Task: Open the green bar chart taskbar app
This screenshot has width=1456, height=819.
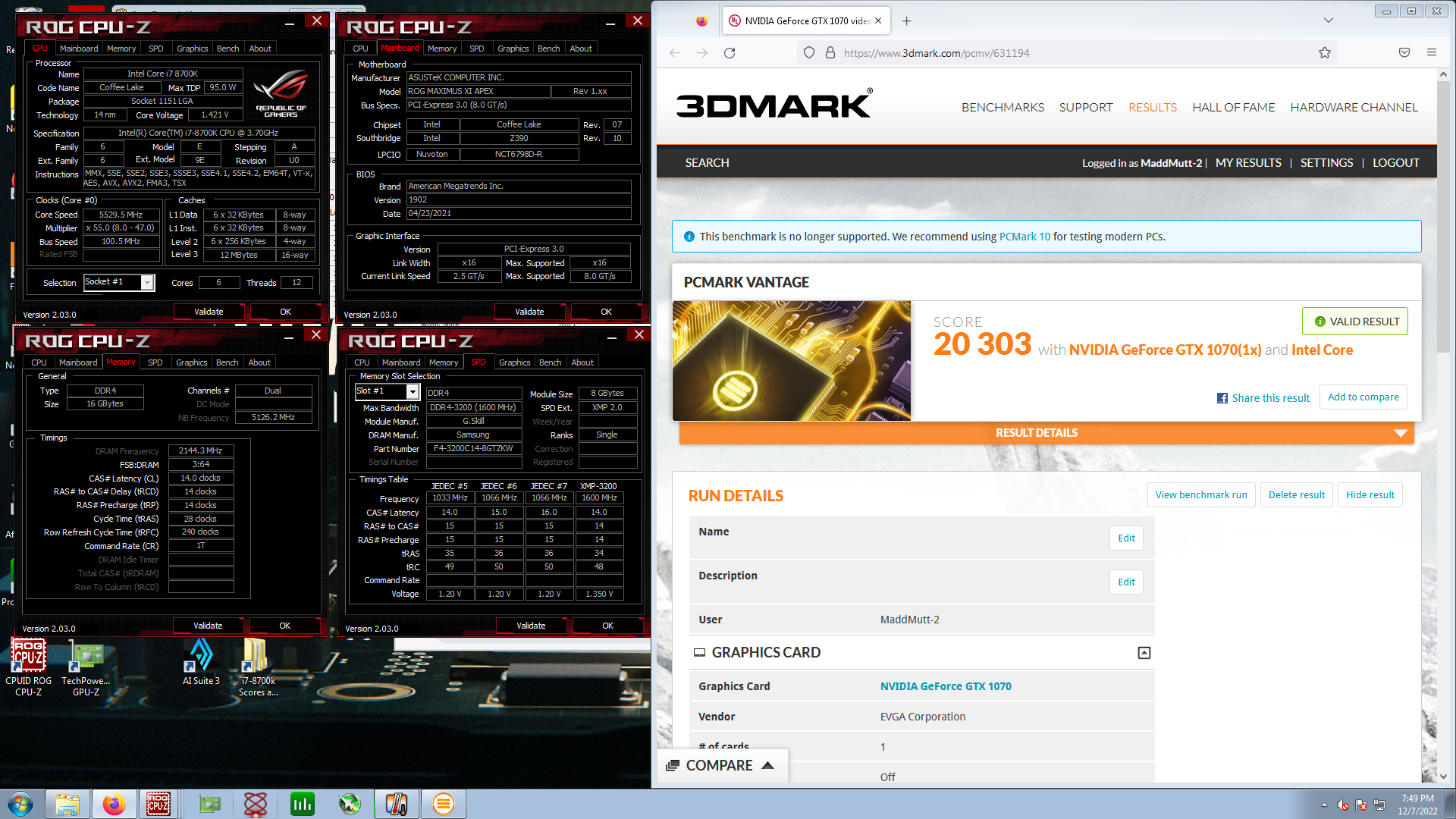Action: [302, 804]
